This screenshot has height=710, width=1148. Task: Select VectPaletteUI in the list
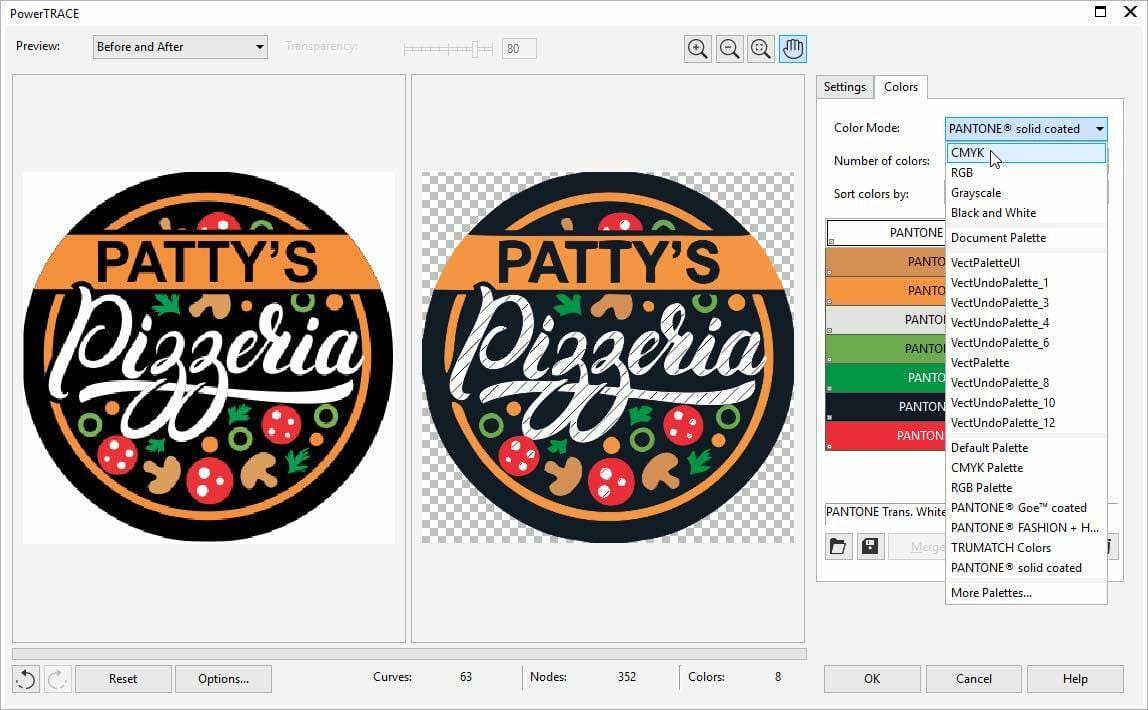point(1026,263)
